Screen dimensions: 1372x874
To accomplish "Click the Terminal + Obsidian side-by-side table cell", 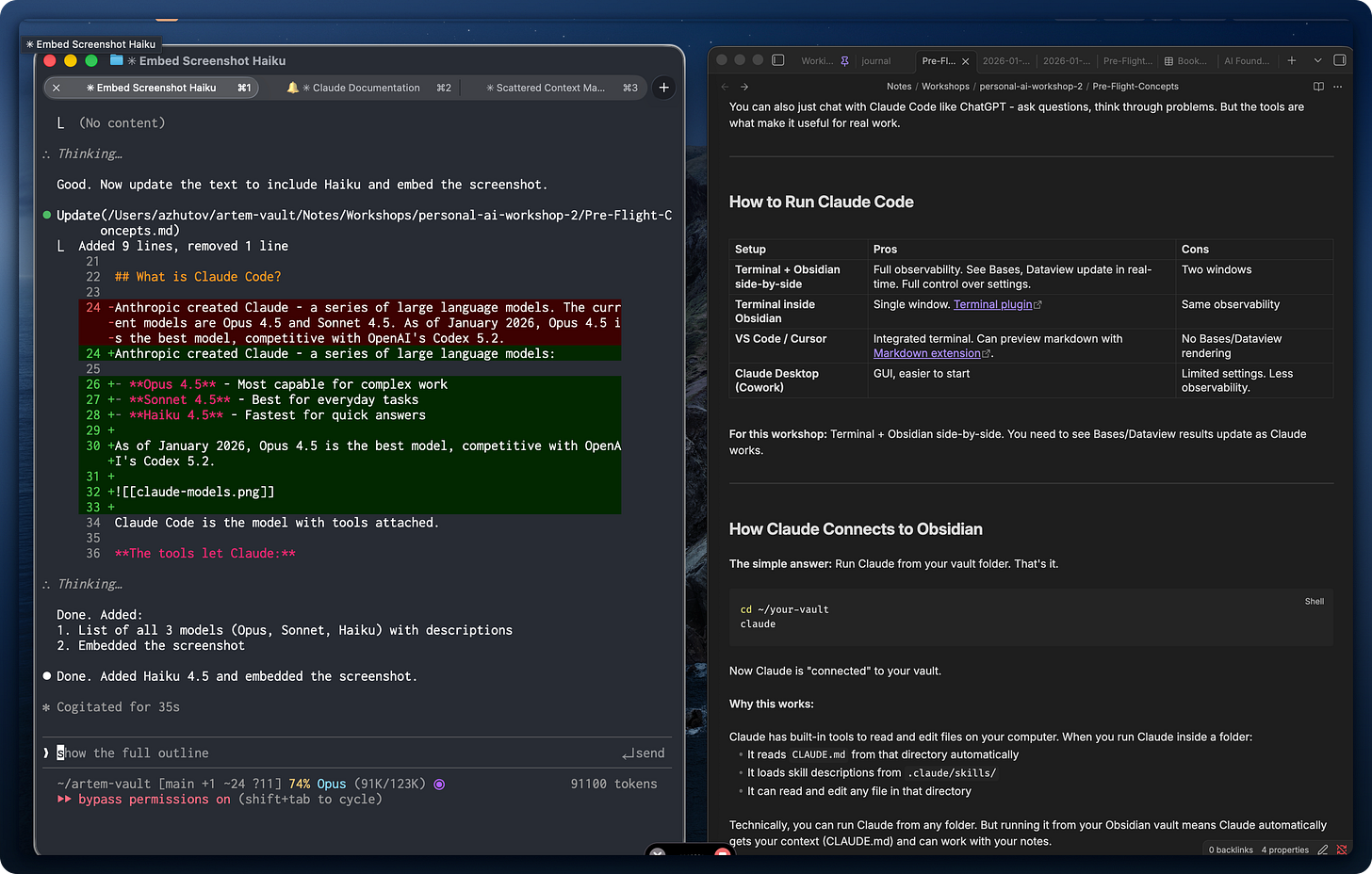I will coord(798,277).
